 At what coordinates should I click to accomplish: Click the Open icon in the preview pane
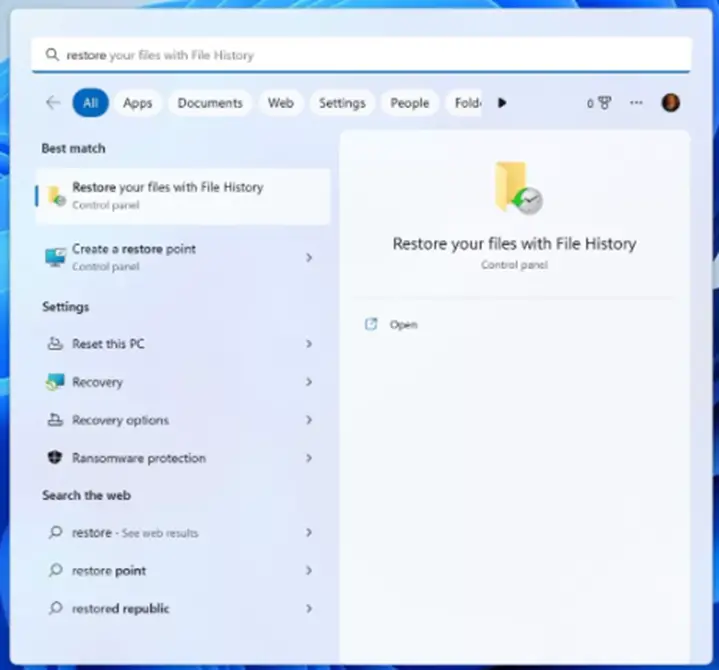(x=371, y=324)
